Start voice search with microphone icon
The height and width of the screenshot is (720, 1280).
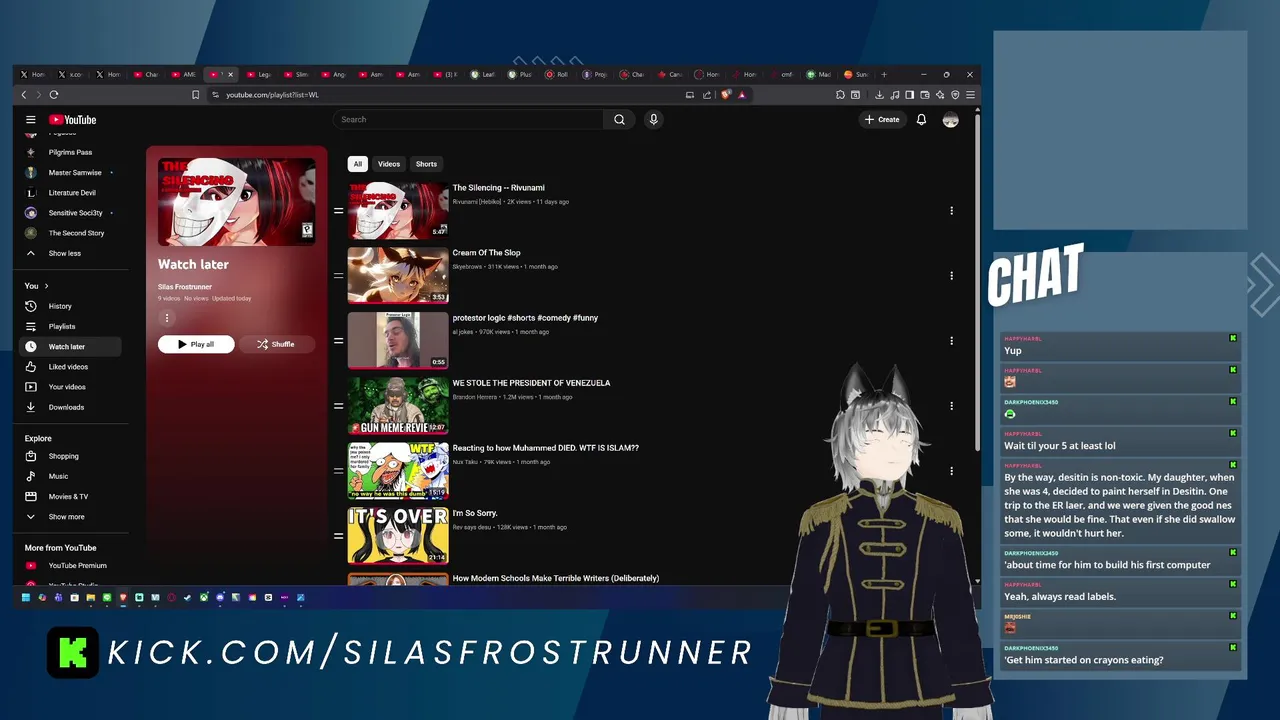(653, 119)
